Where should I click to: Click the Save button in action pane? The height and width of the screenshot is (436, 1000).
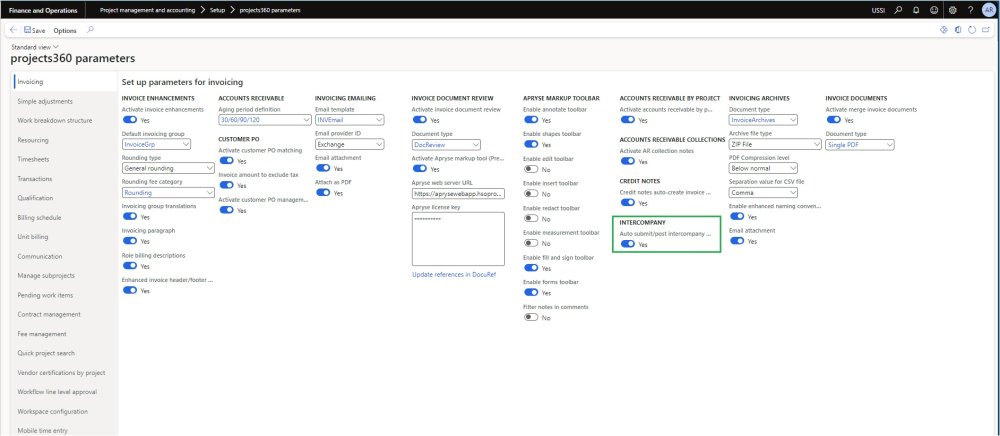click(33, 30)
